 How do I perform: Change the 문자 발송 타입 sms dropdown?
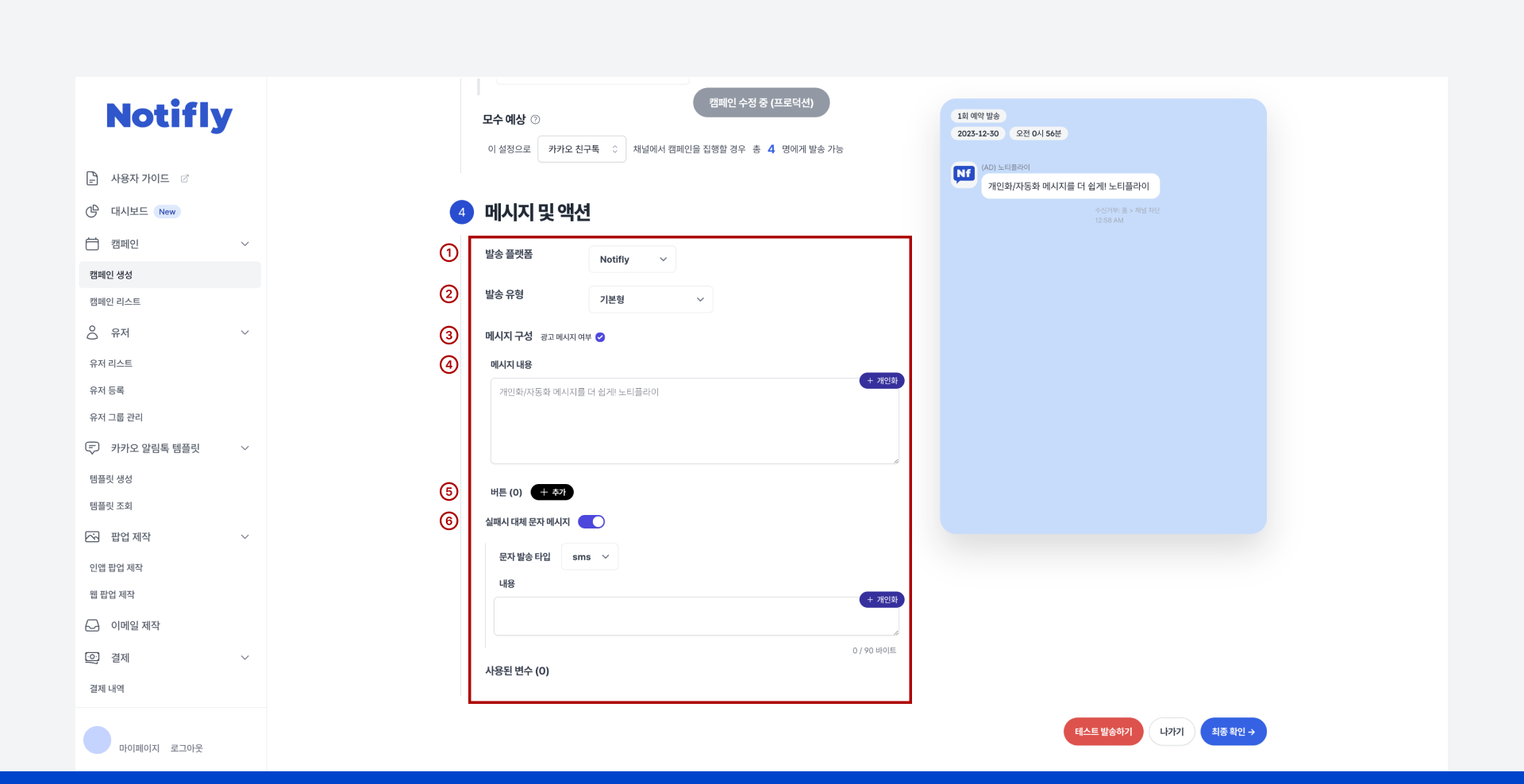coord(589,556)
